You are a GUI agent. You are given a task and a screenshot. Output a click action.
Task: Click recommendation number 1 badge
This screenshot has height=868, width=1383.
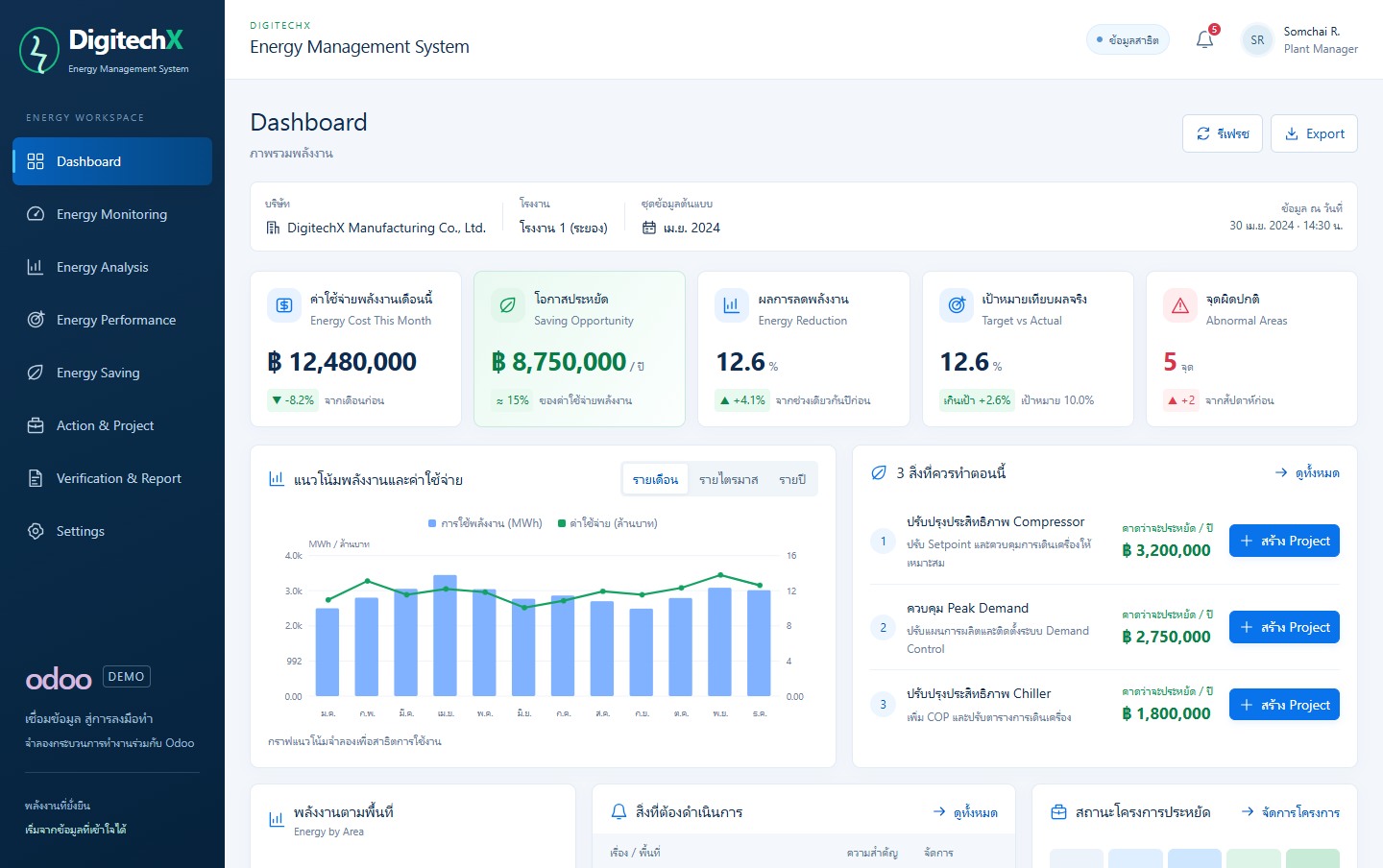click(884, 542)
